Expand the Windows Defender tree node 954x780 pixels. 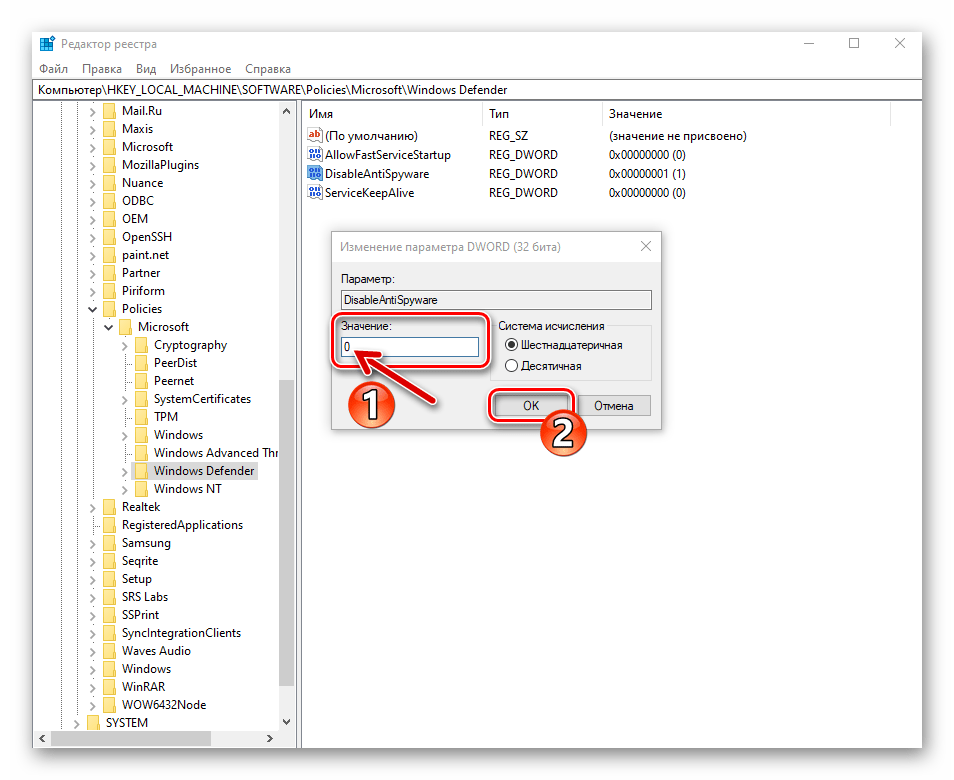[x=124, y=472]
